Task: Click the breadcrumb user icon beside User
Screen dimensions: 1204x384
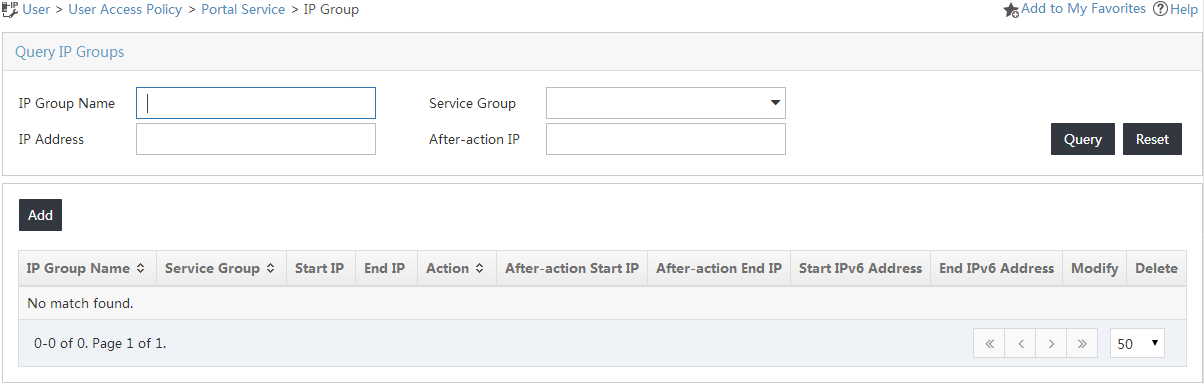Action: (x=10, y=9)
